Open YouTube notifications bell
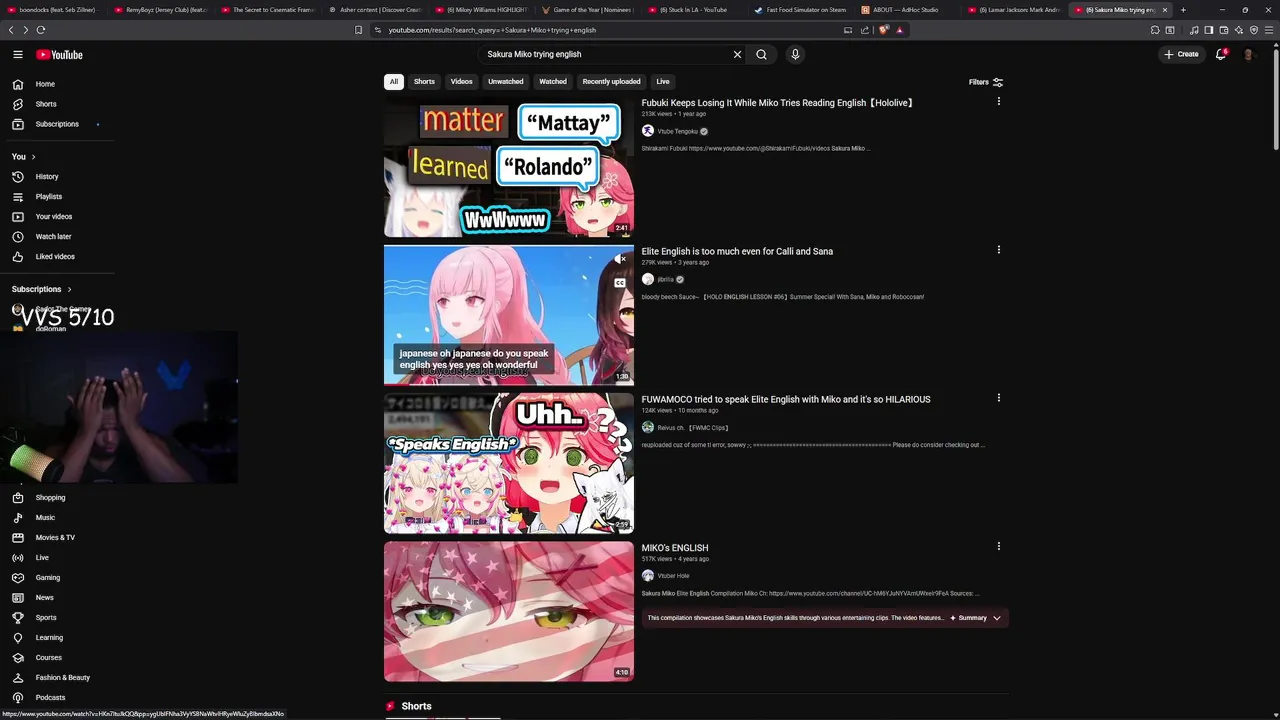 coord(1221,54)
